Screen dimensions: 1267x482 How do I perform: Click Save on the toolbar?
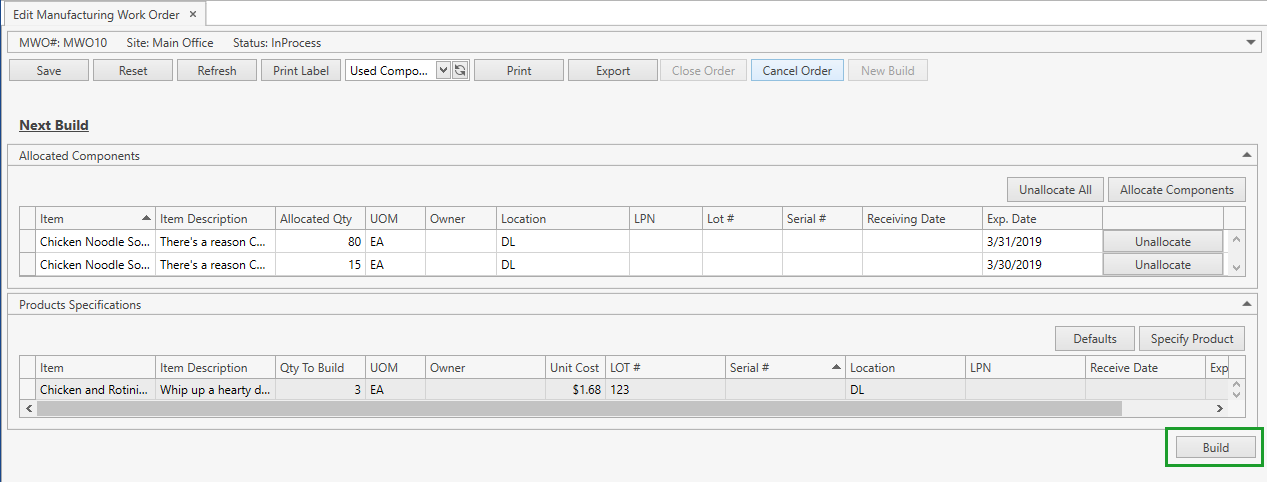49,71
